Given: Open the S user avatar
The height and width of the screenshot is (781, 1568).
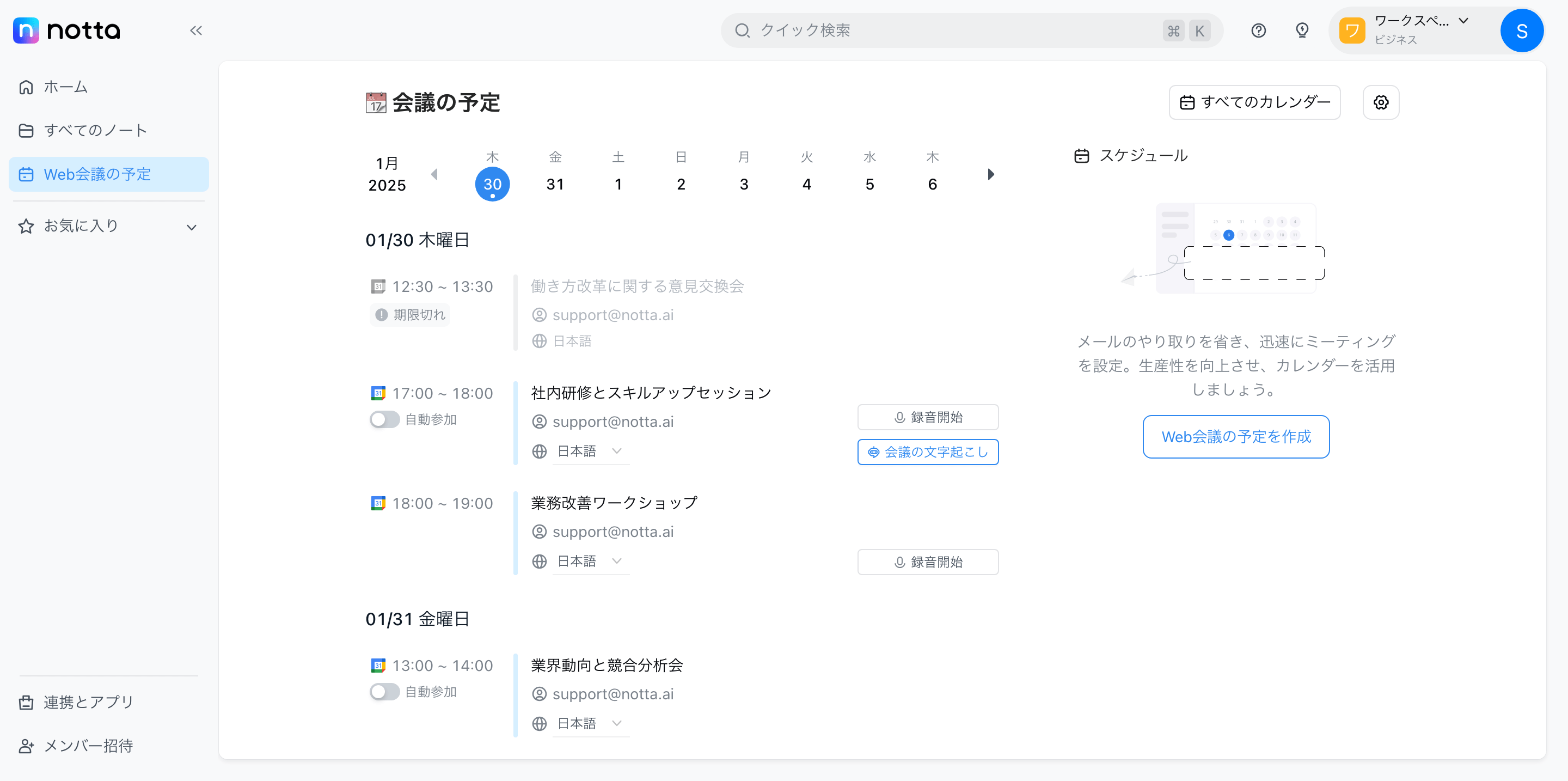Looking at the screenshot, I should (1521, 30).
